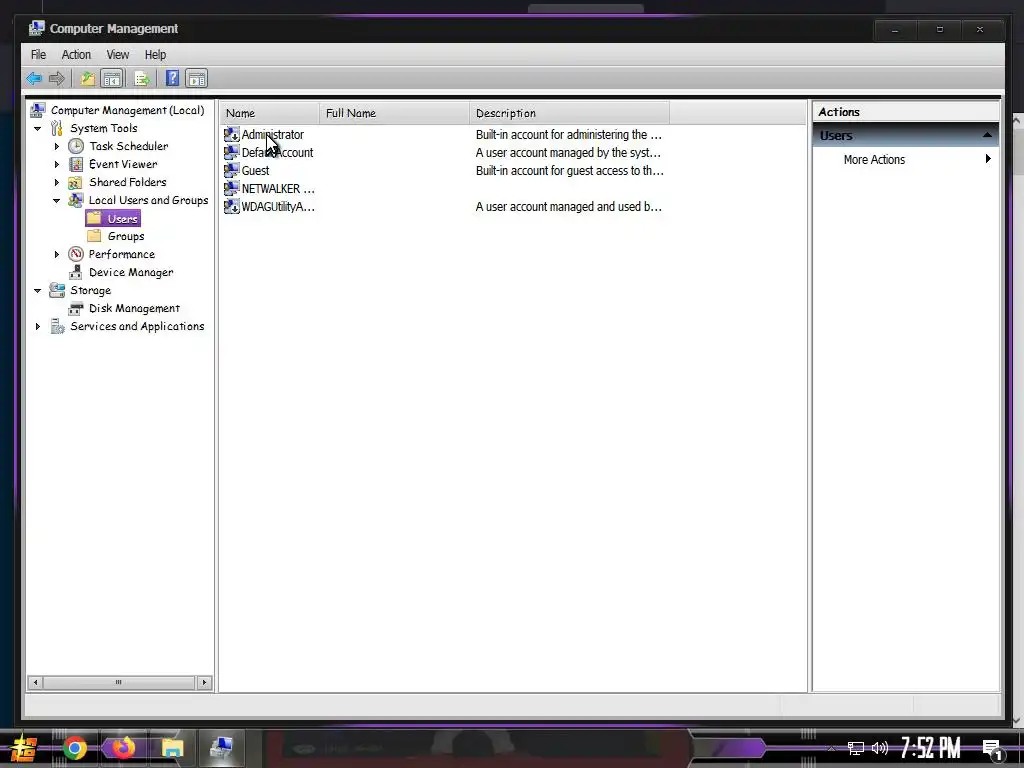
Task: Open Google Chrome from the taskbar
Action: pos(75,748)
